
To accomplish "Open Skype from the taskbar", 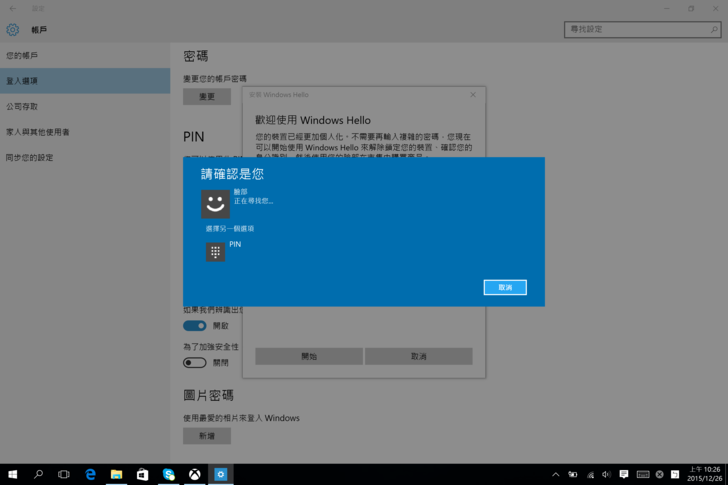I will click(169, 474).
